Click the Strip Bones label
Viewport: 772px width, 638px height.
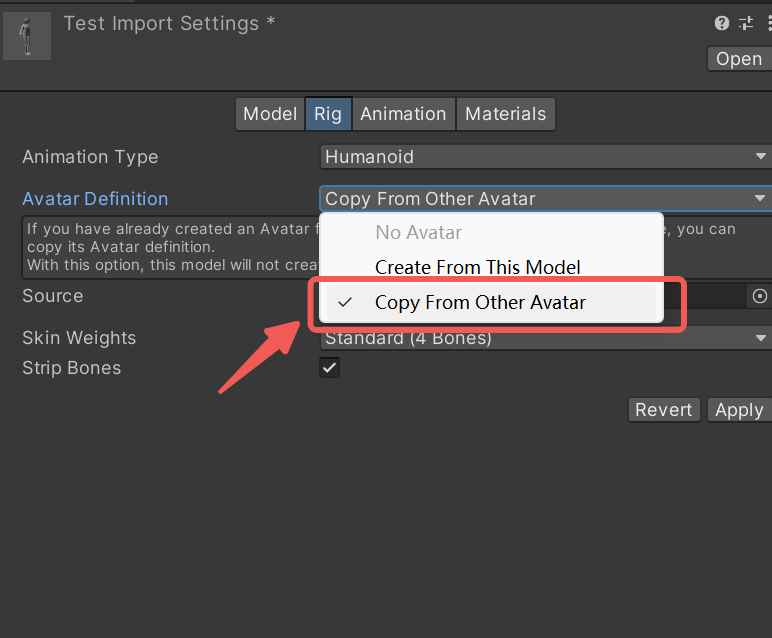[71, 368]
